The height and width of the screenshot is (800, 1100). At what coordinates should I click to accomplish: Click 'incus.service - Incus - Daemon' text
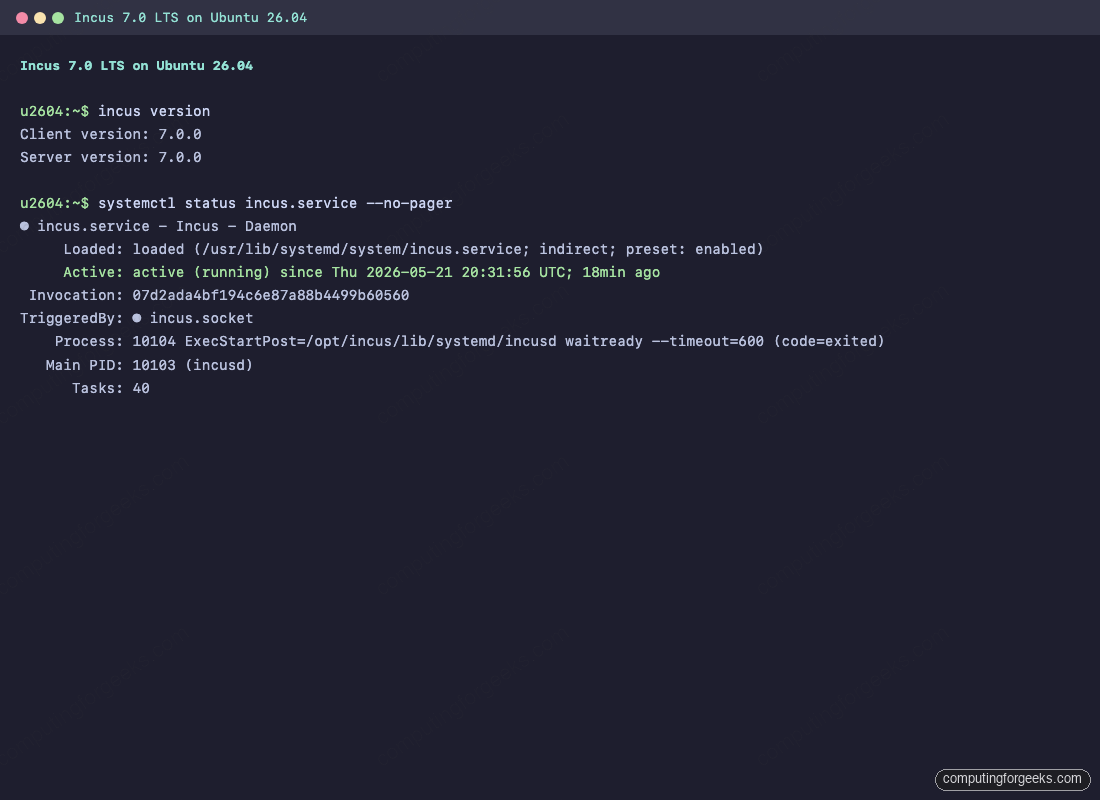(x=167, y=226)
